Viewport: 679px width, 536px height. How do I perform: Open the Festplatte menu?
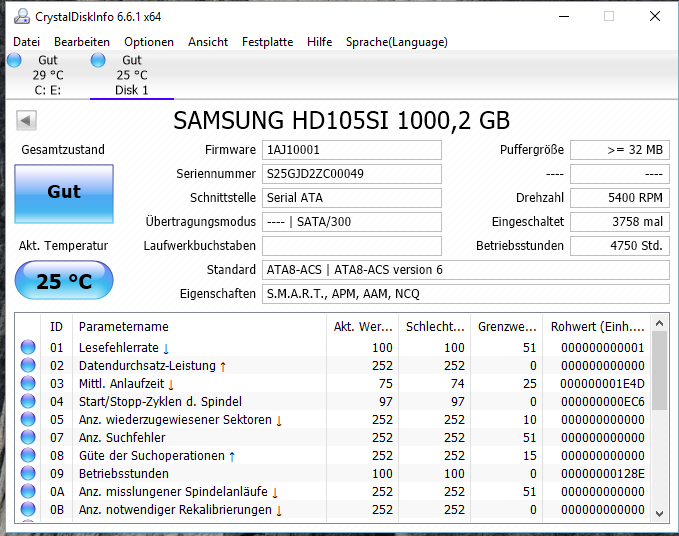(x=267, y=42)
